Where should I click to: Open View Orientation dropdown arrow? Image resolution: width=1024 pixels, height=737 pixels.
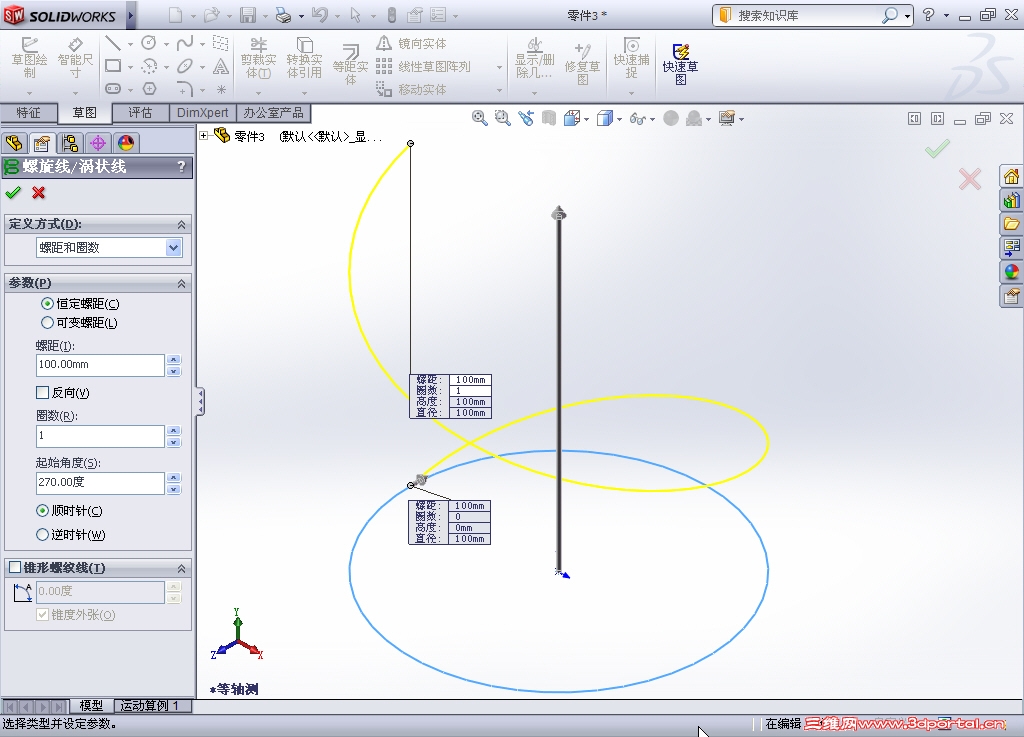click(587, 119)
